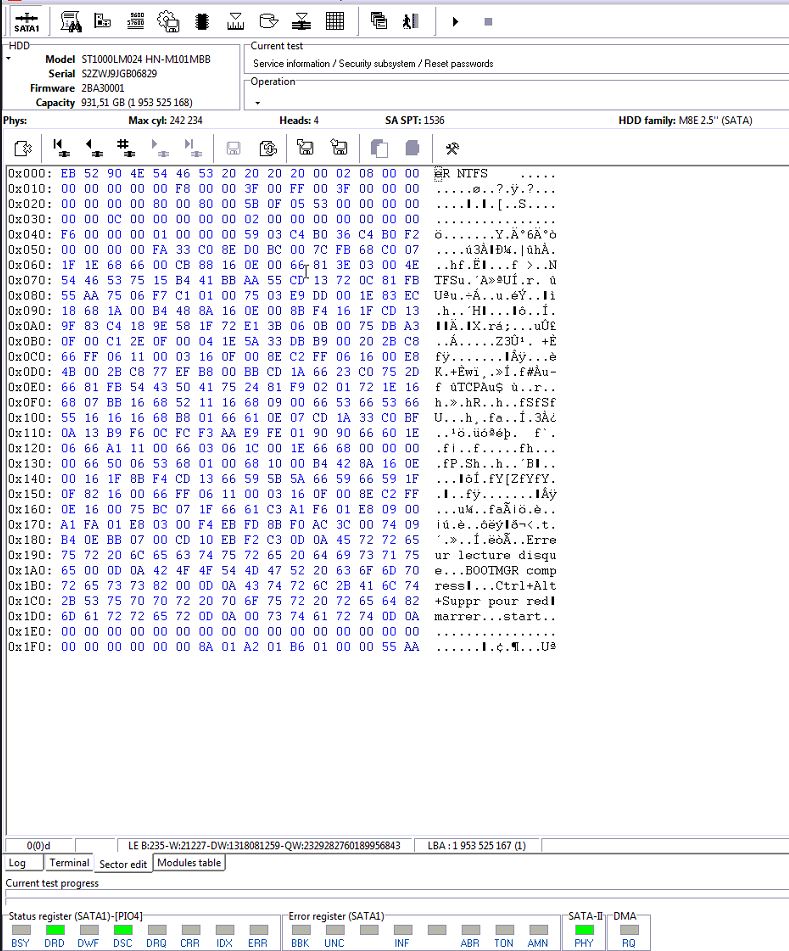Click the building-shaped toolbar icon

[x=102, y=21]
